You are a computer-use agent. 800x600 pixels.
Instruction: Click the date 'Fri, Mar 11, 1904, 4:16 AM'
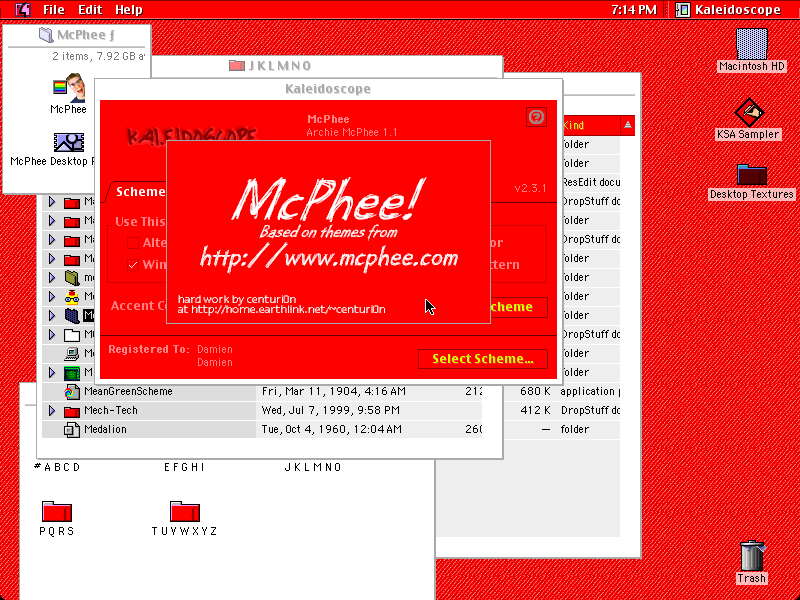pos(334,391)
